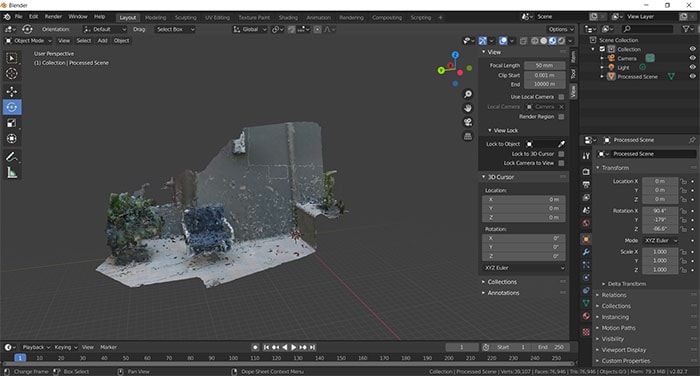The width and height of the screenshot is (700, 376).
Task: Open the rotation Mode XYZ Euler dropdown
Action: 660,240
